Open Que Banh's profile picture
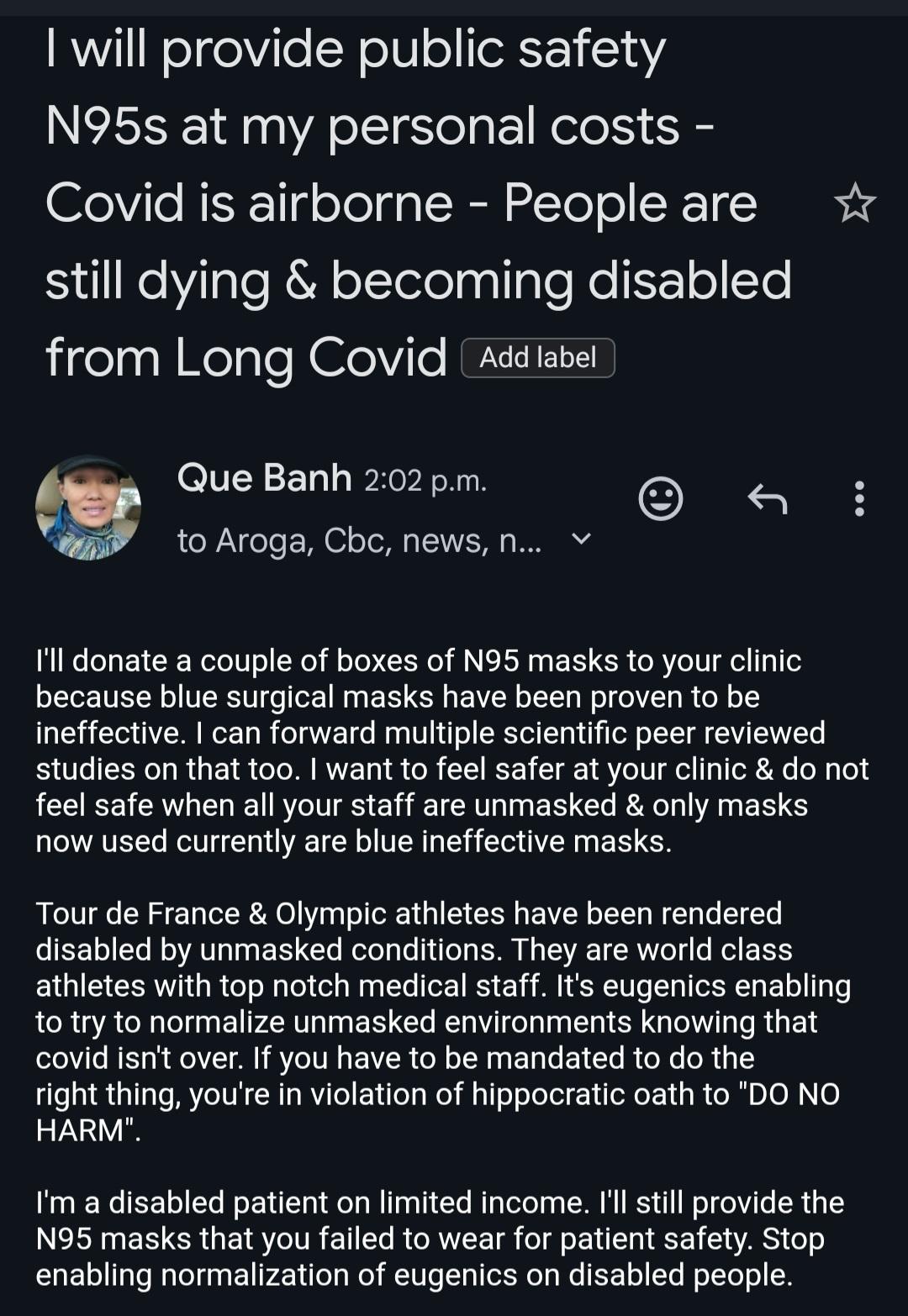This screenshot has height=1316, width=908. [88, 508]
